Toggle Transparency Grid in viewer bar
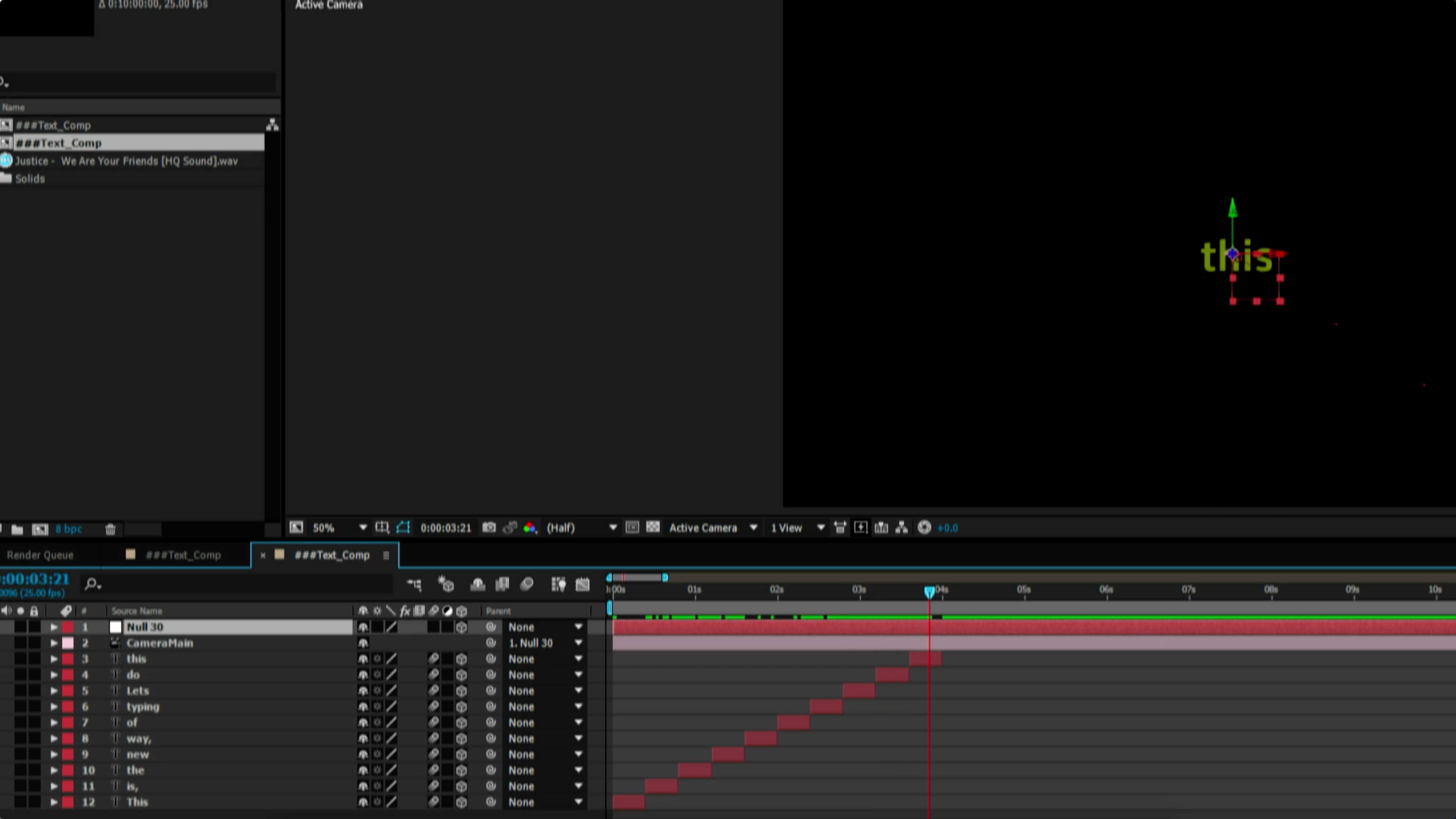Screen dimensions: 1456x819 [x=653, y=527]
